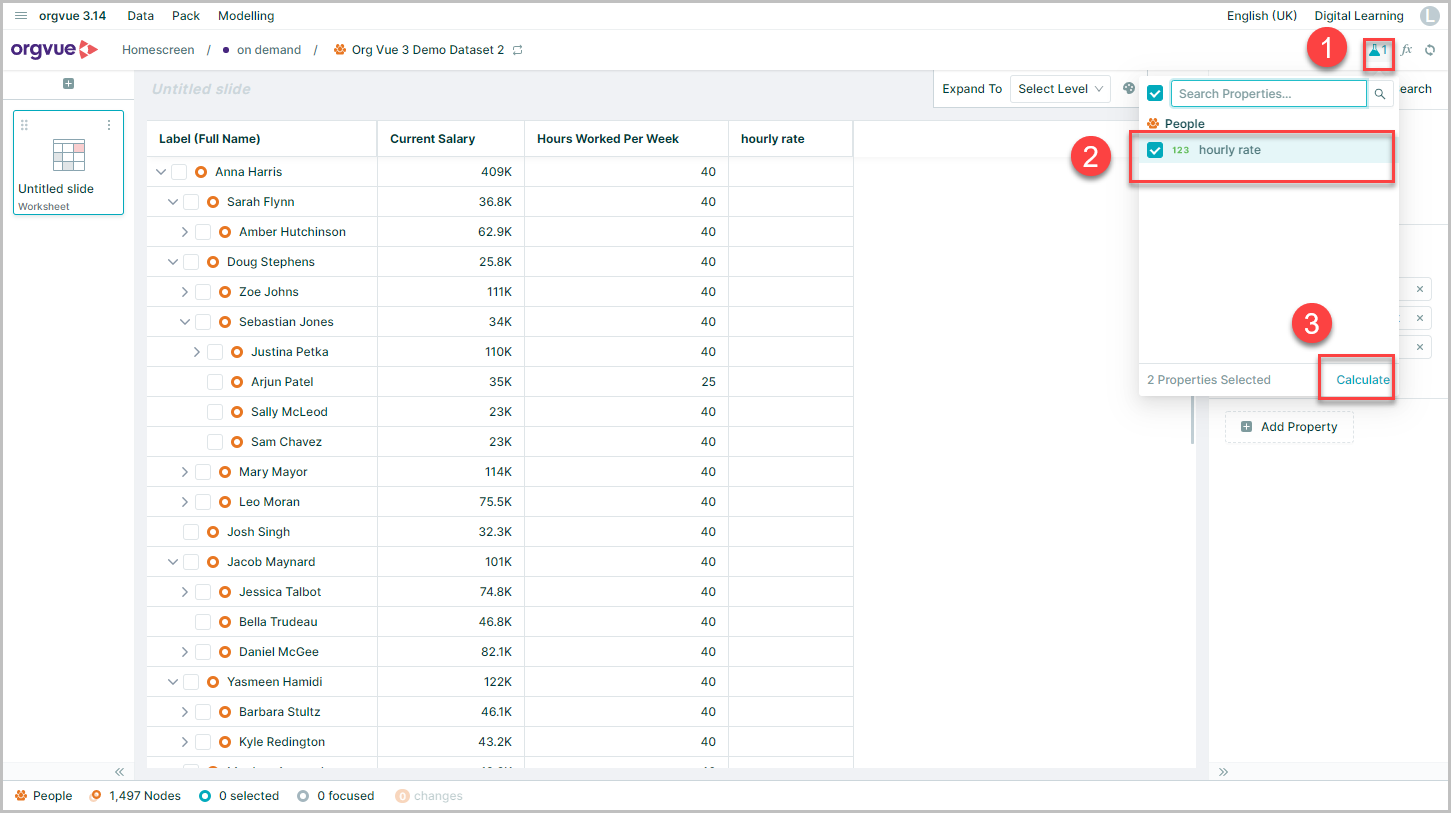Expand the Zoe Johns node
Screen dimensions: 1451x813
click(x=185, y=292)
